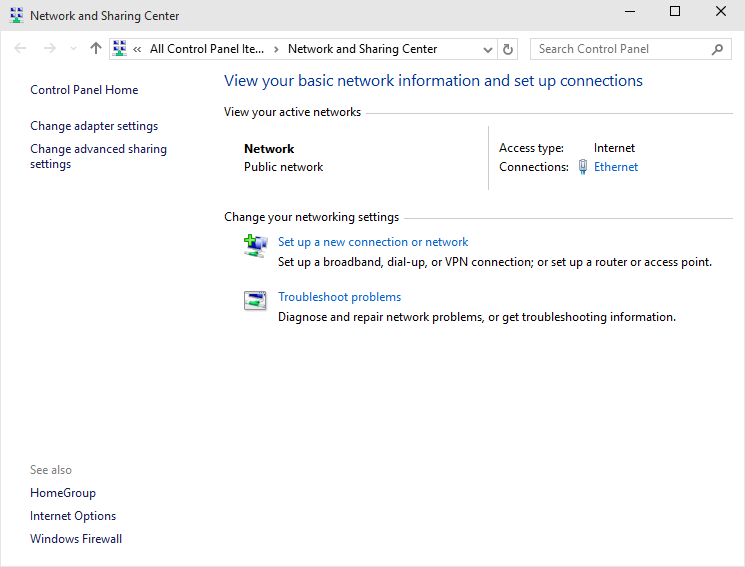This screenshot has width=745, height=567.
Task: Click the new connection setup icon
Action: point(256,246)
